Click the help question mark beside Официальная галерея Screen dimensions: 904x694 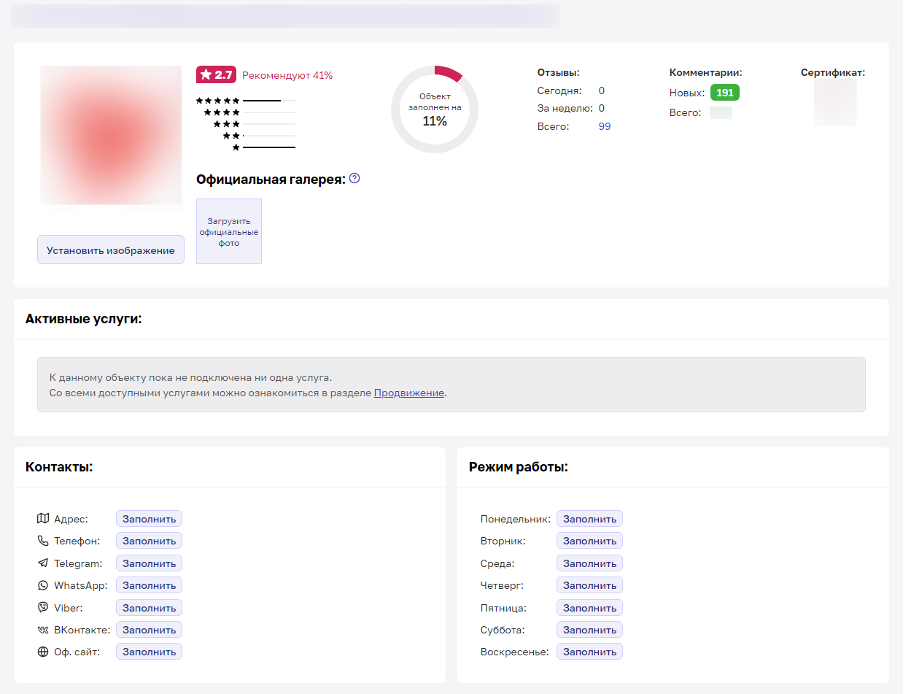[x=355, y=179]
